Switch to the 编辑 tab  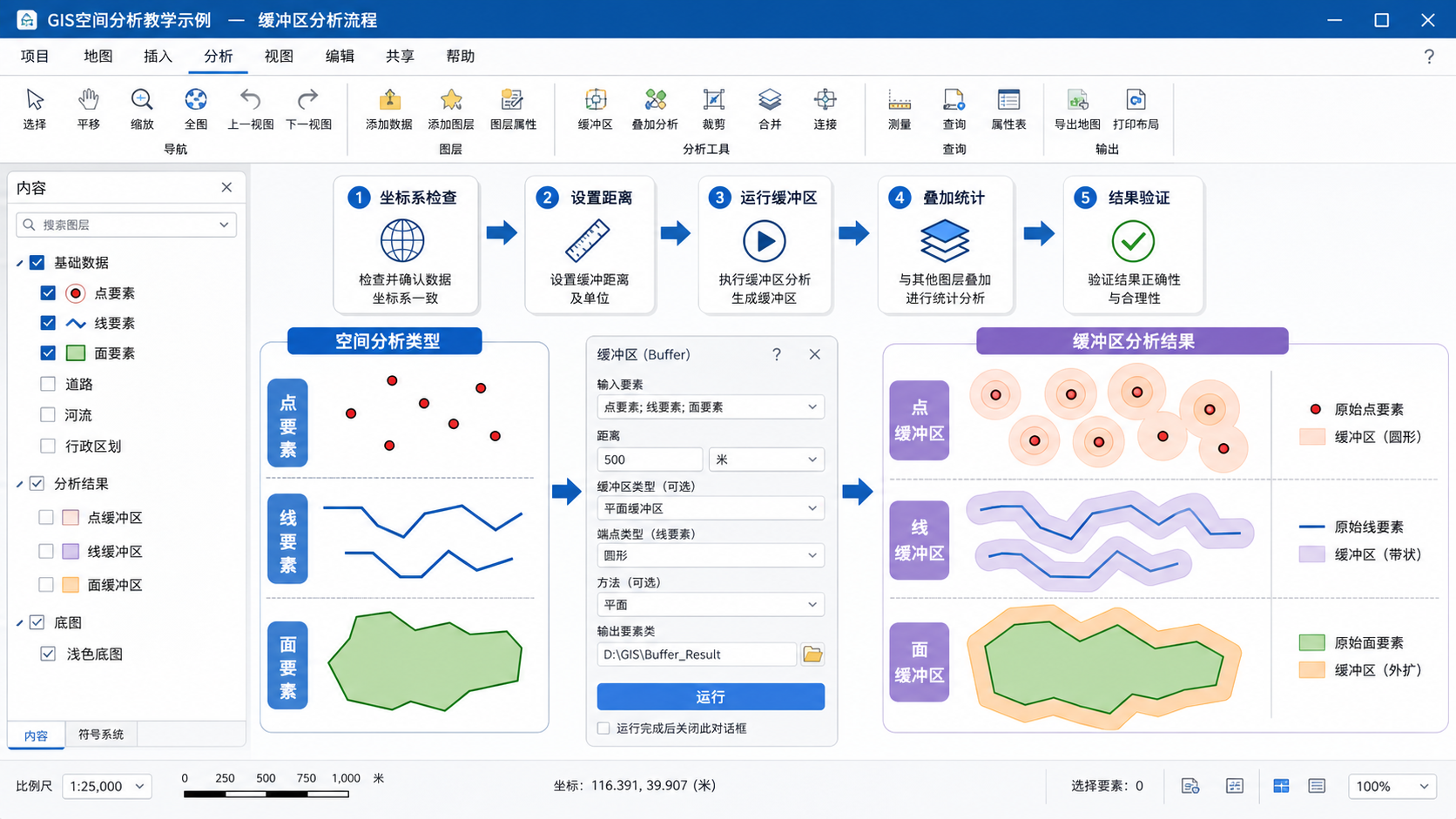[x=340, y=57]
